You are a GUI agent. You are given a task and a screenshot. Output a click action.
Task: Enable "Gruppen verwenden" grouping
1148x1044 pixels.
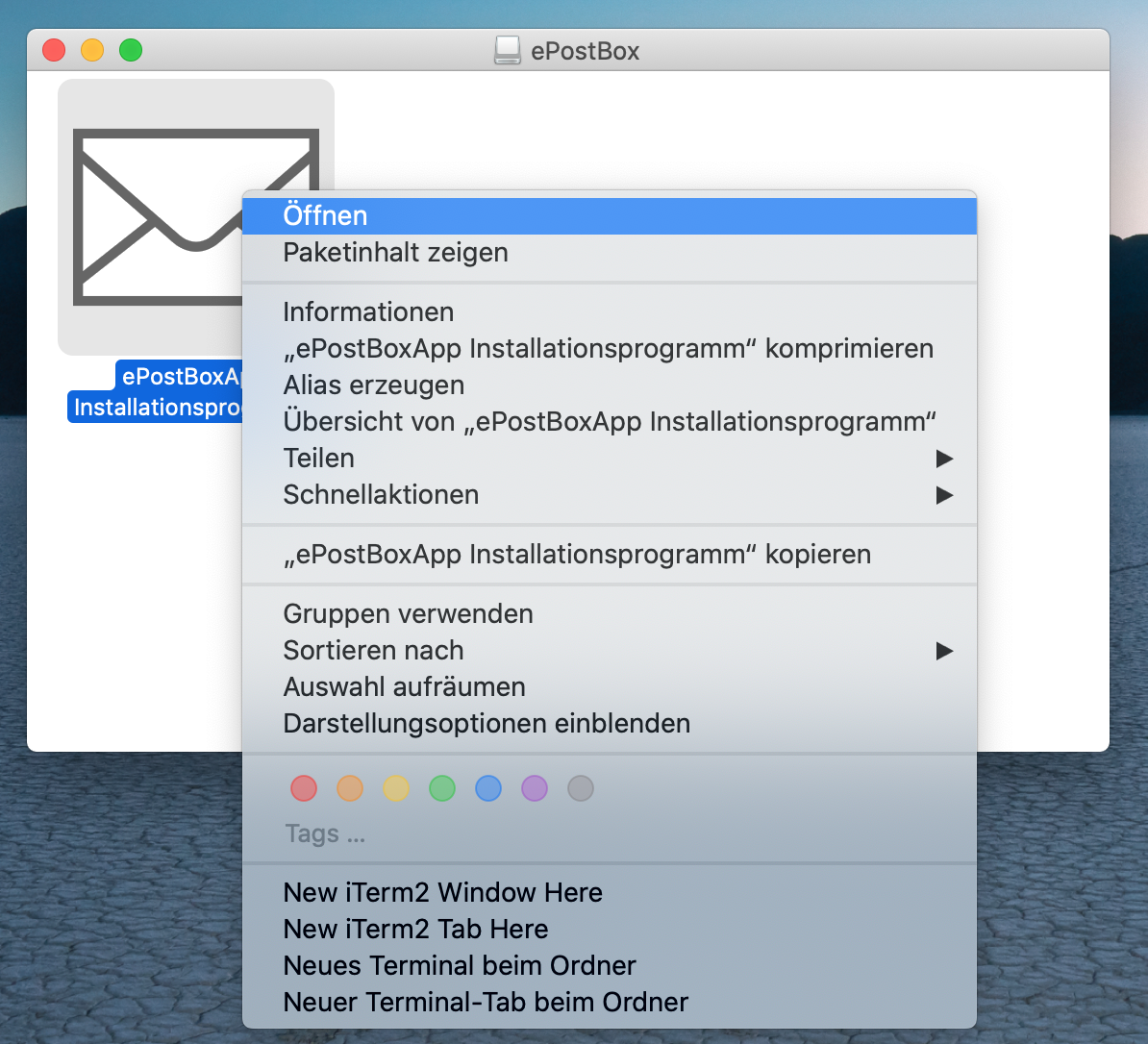point(408,614)
